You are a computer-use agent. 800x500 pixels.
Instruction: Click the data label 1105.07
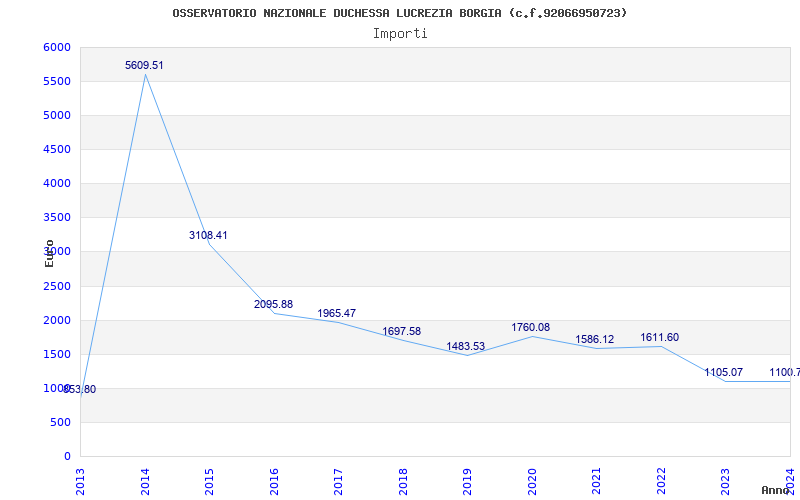[x=723, y=372]
